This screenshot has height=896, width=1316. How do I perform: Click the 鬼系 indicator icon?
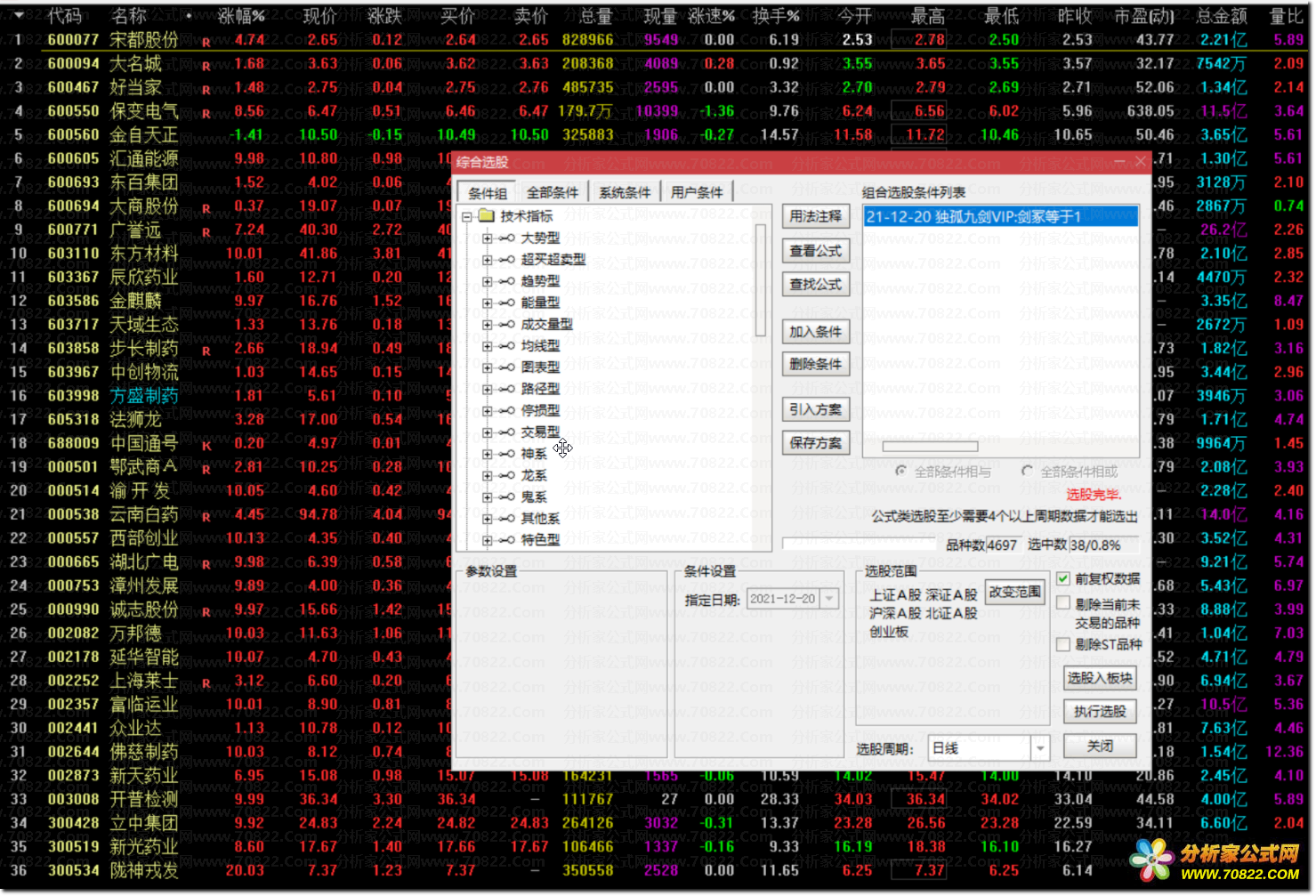pyautogui.click(x=506, y=497)
